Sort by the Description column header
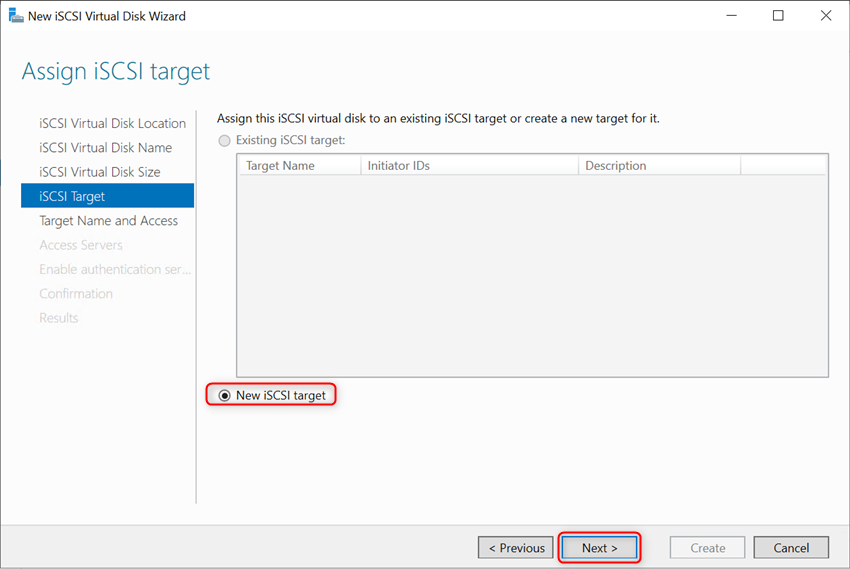850x569 pixels. [x=659, y=166]
